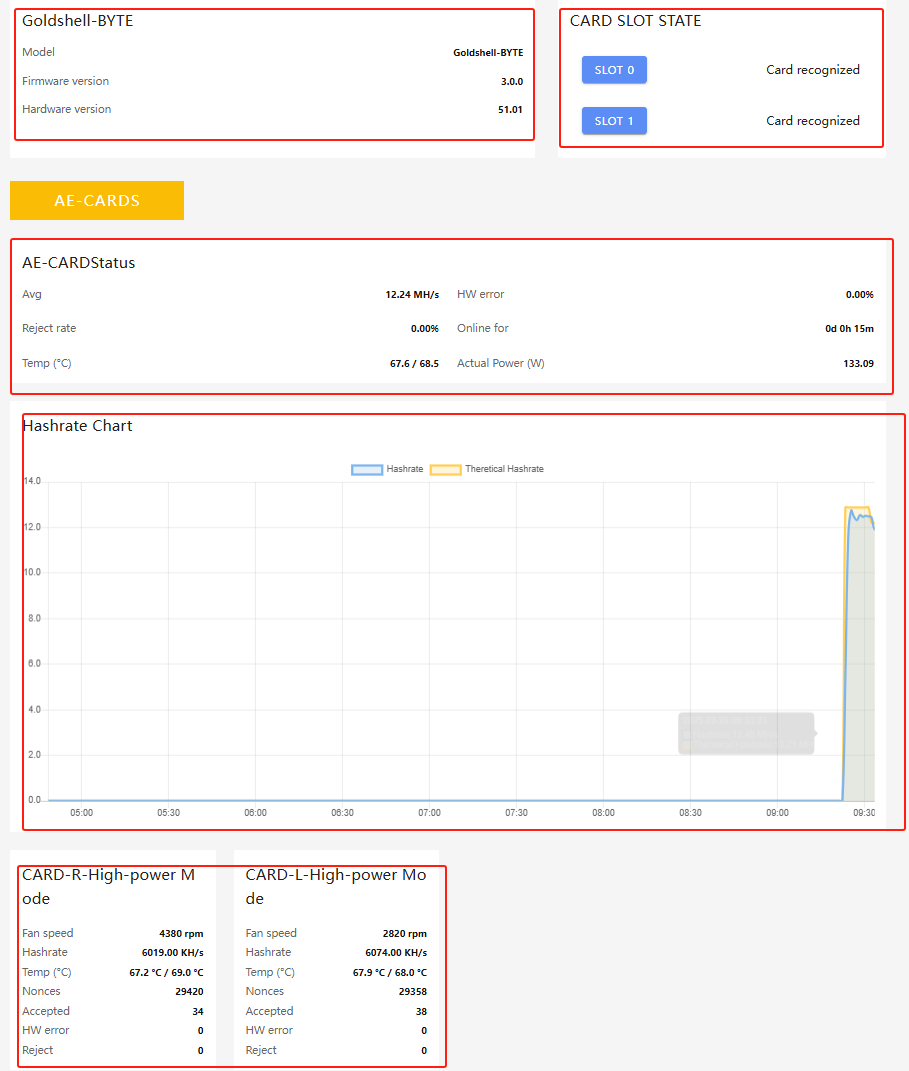909x1071 pixels.
Task: Click the 'Online for' label
Action: (x=483, y=329)
